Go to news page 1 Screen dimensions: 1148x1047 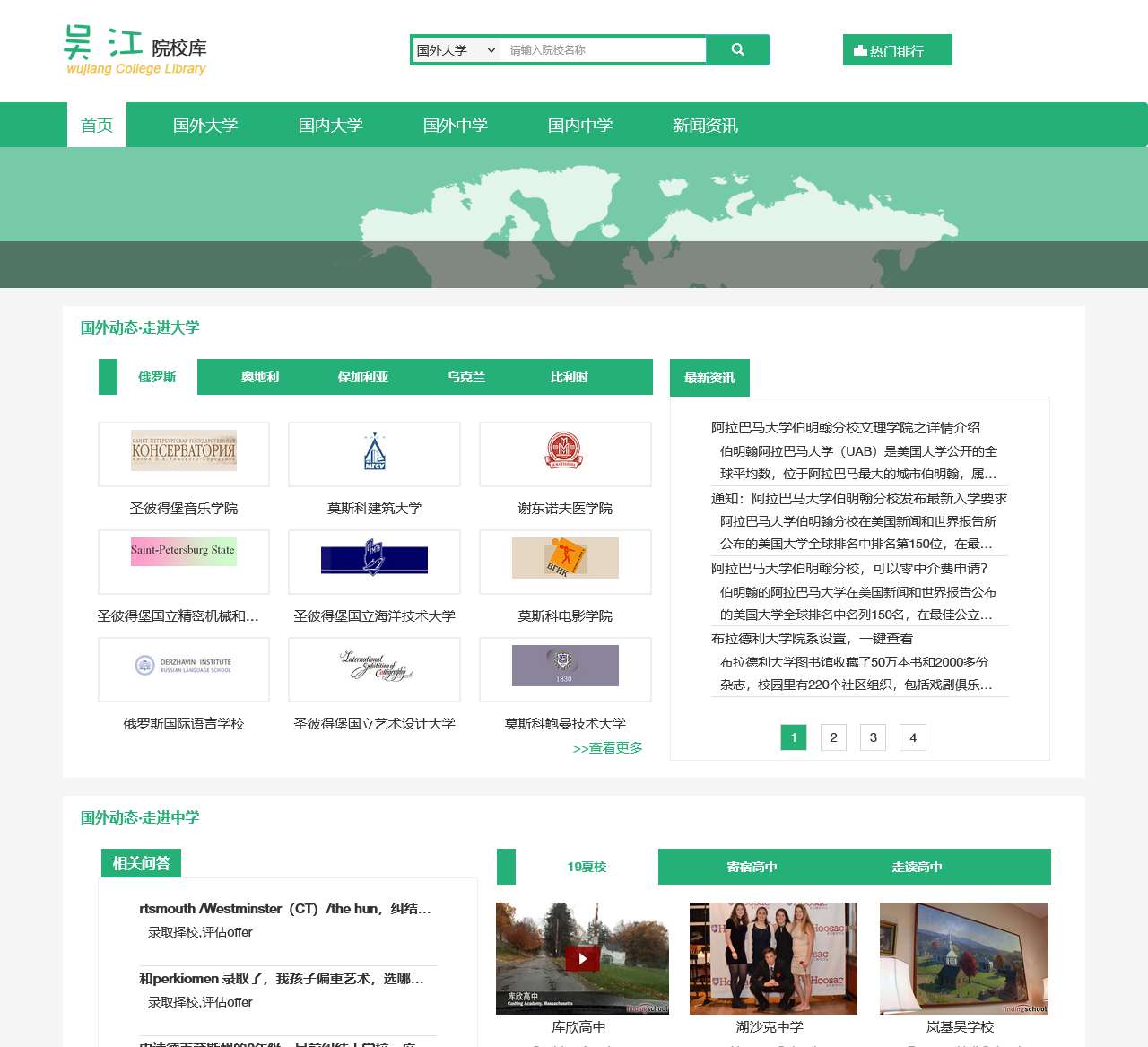click(794, 737)
